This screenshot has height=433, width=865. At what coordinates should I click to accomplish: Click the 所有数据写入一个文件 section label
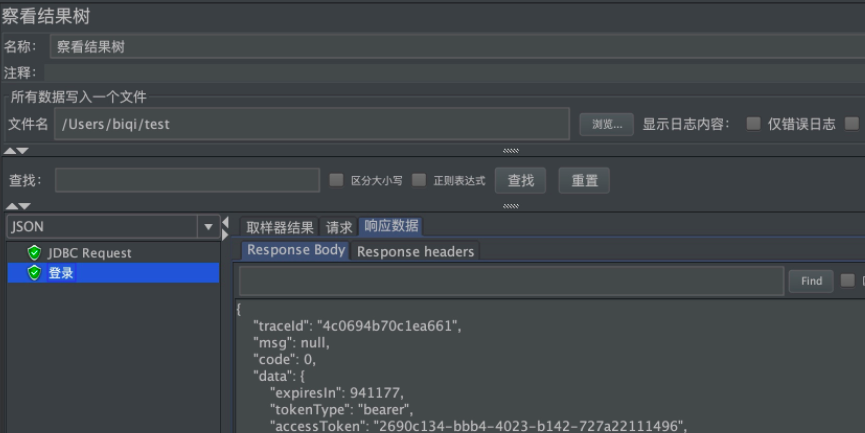[x=78, y=97]
